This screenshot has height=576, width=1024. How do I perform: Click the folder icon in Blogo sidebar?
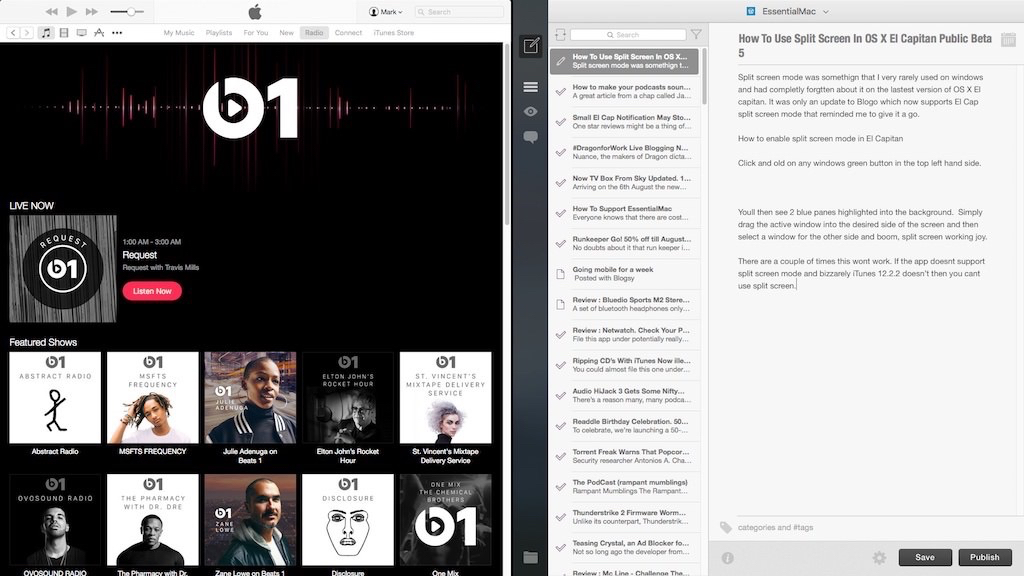click(x=531, y=557)
